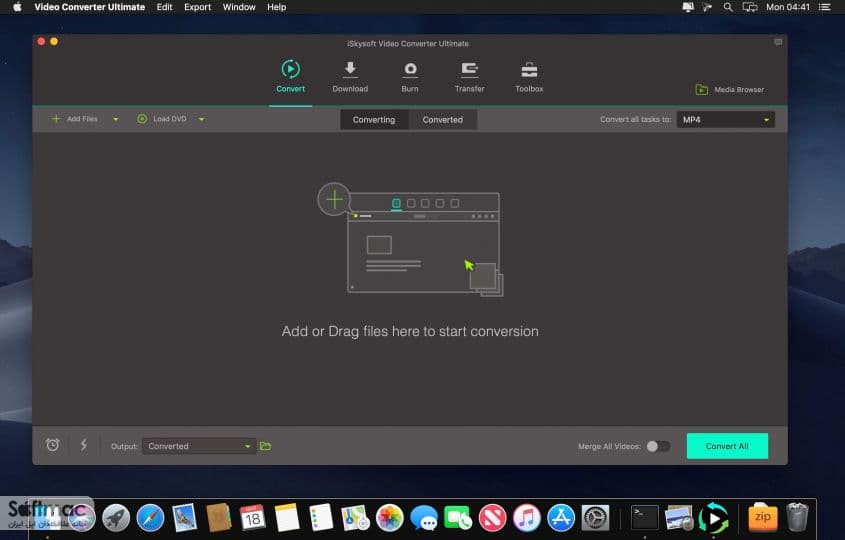Open Spotlight search in menu bar
Screen dimensions: 845x540
point(728,7)
